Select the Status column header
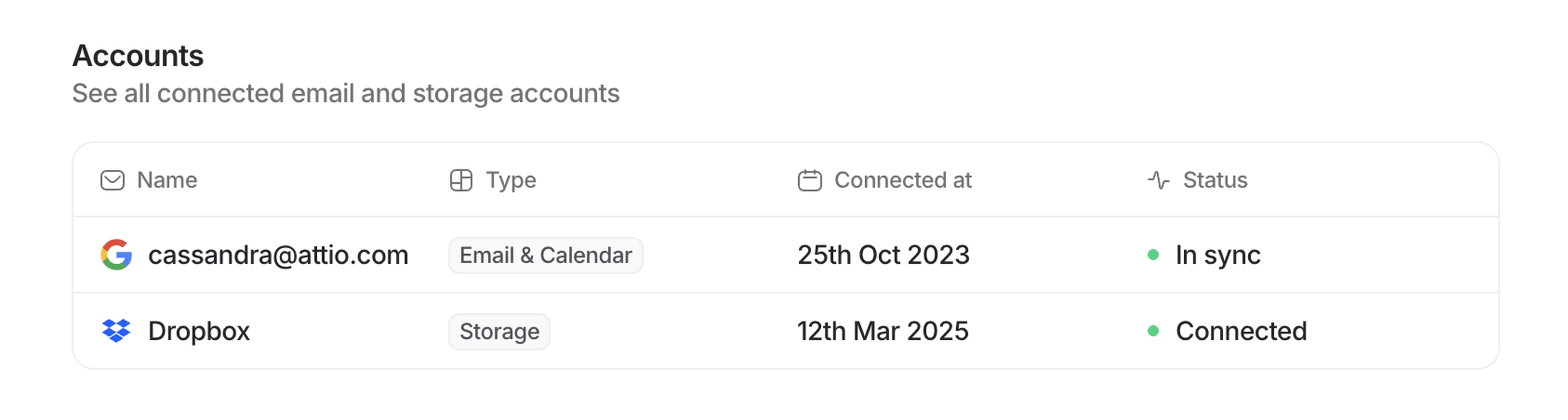 coord(1215,180)
